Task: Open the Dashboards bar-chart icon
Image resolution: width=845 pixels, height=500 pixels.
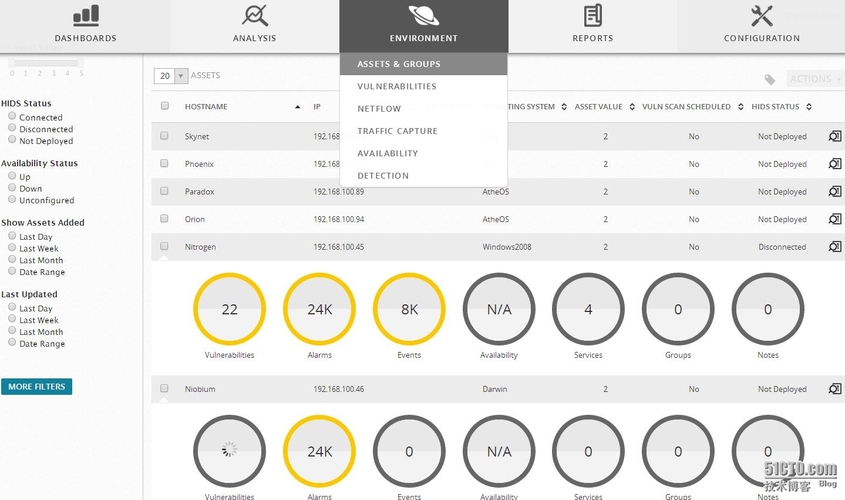Action: [86, 16]
